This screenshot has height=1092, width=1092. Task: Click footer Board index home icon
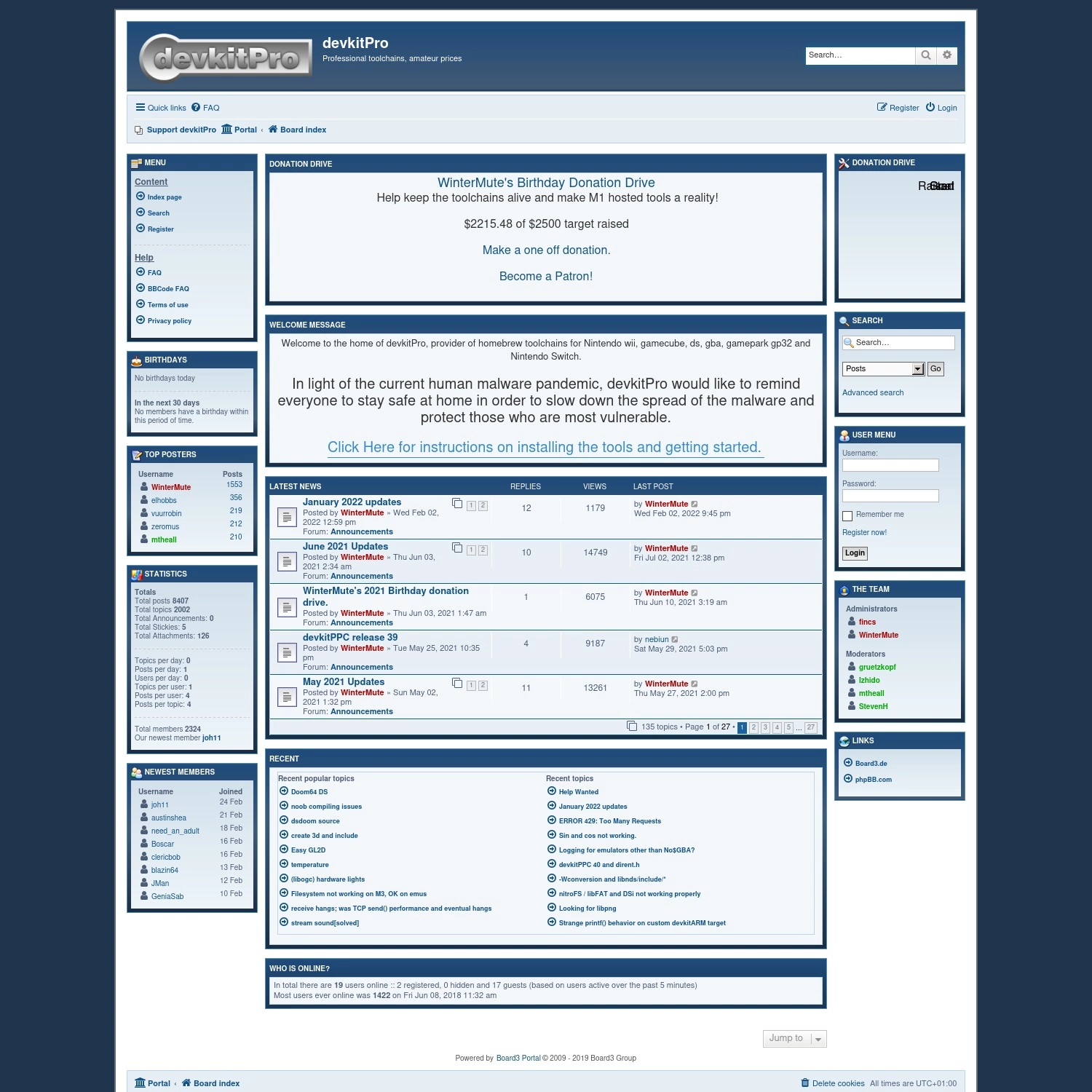(x=186, y=1083)
